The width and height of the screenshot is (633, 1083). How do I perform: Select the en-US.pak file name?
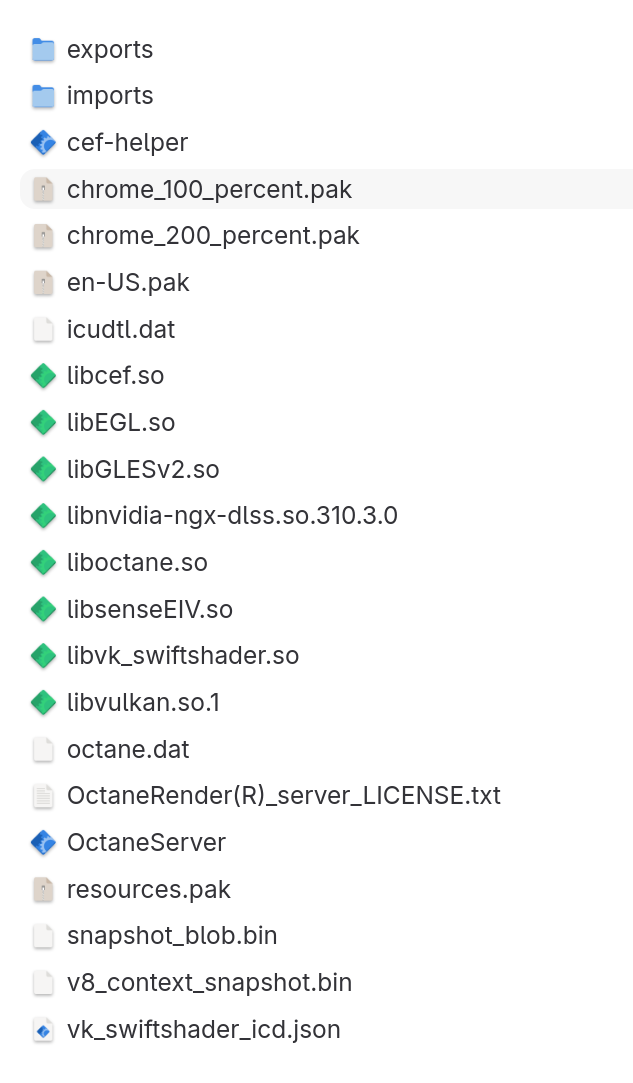click(x=128, y=283)
